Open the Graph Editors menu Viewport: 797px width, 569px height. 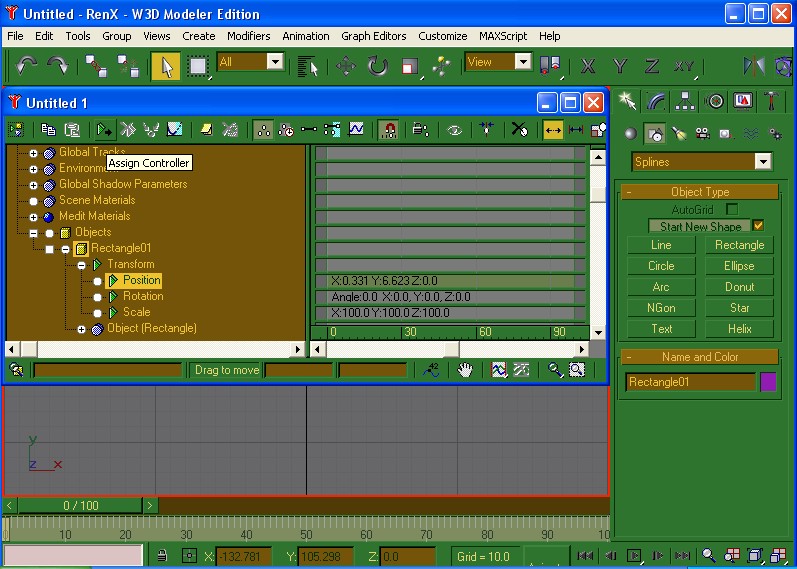pyautogui.click(x=374, y=36)
